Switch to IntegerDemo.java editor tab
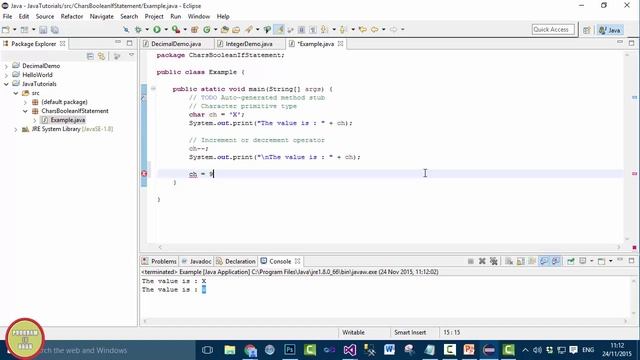 coord(249,44)
